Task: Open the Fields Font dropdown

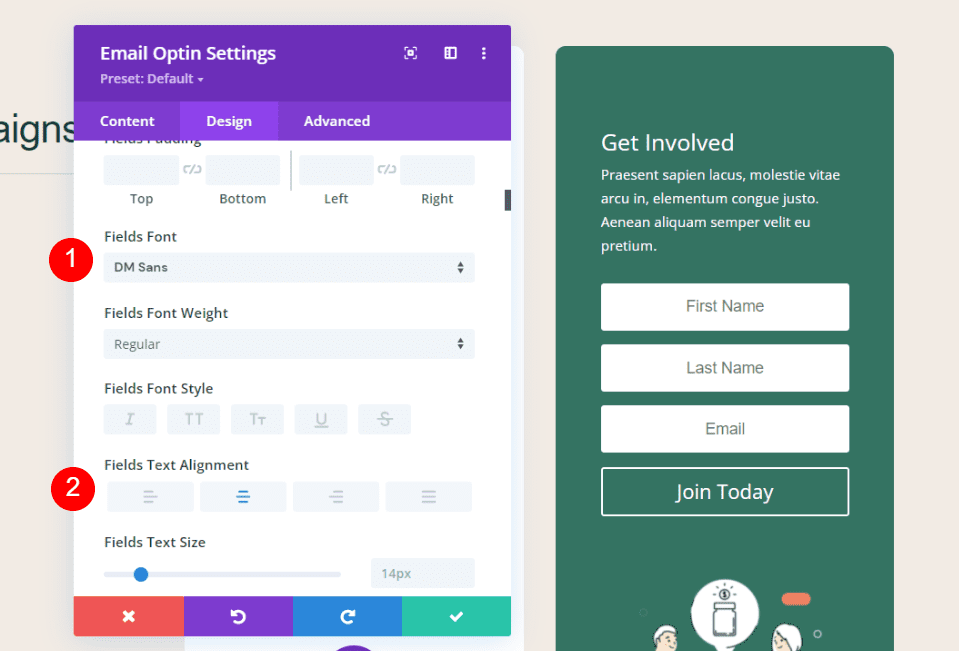Action: point(288,267)
